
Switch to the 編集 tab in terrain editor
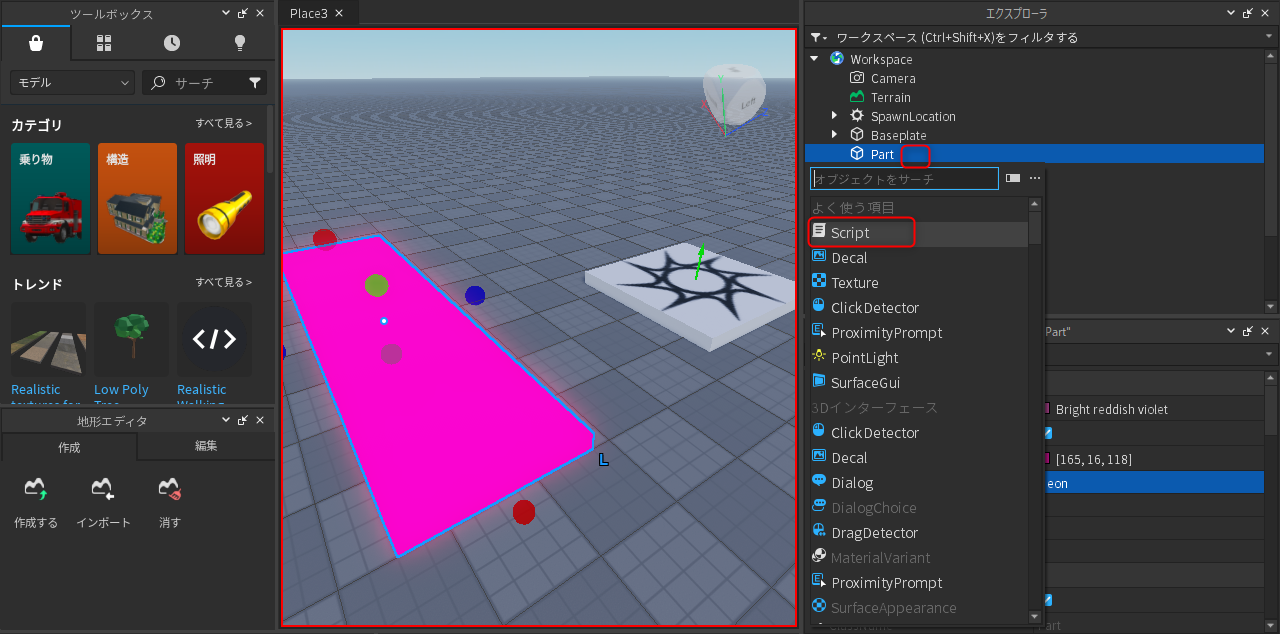tap(206, 446)
